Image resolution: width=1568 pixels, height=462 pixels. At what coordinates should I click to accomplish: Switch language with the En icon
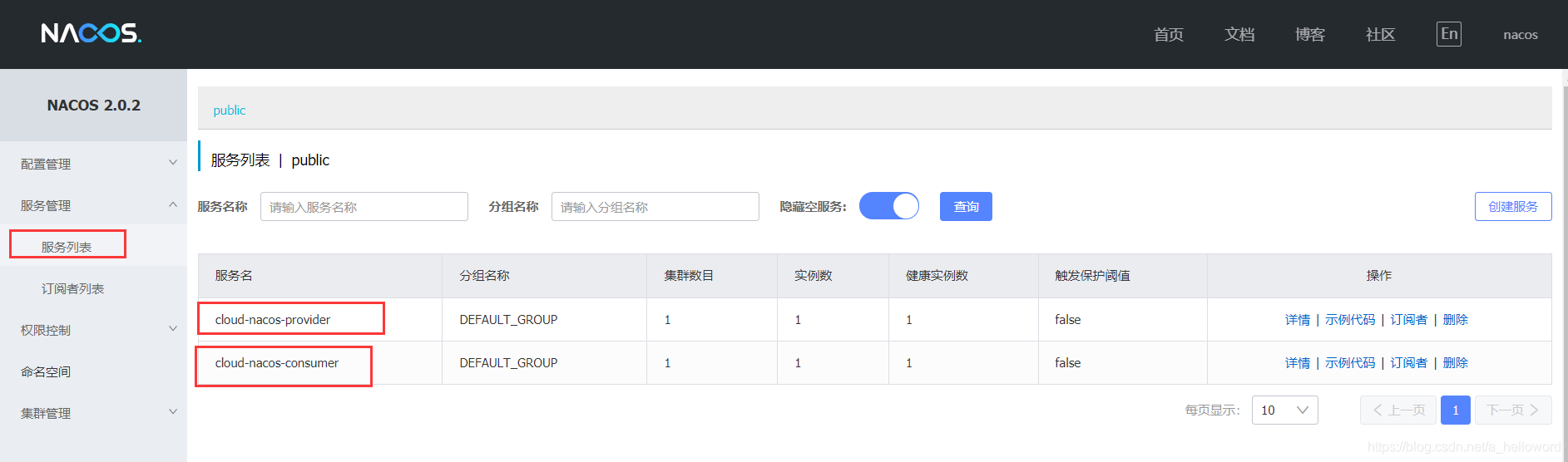(1449, 34)
